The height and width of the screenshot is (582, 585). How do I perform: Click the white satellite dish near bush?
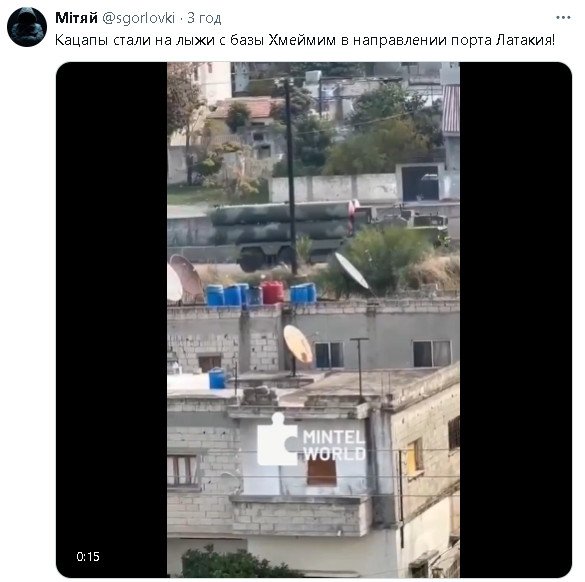(351, 271)
